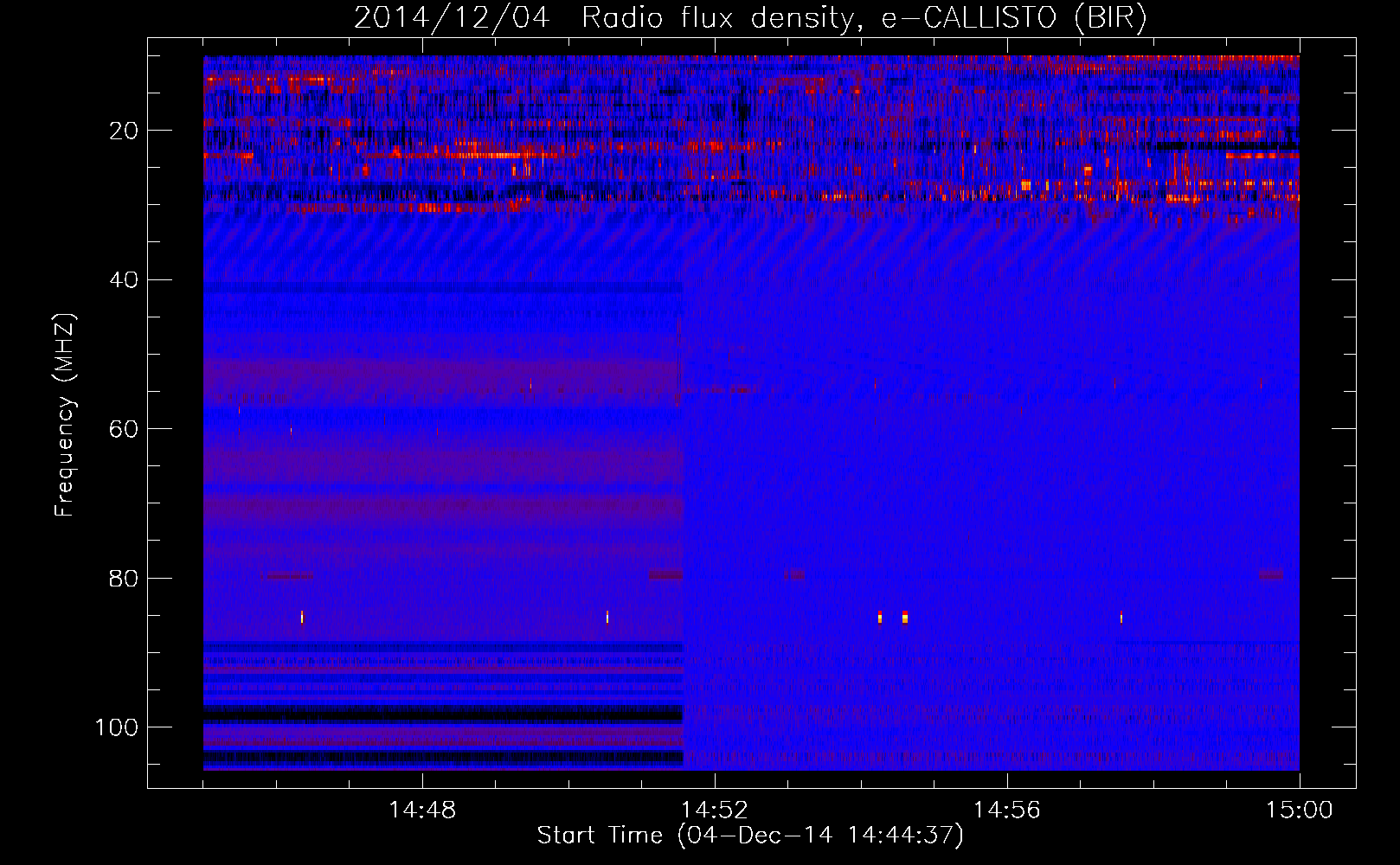This screenshot has width=1400, height=865.
Task: Click the 15:00 time tick label
Action: [1300, 811]
